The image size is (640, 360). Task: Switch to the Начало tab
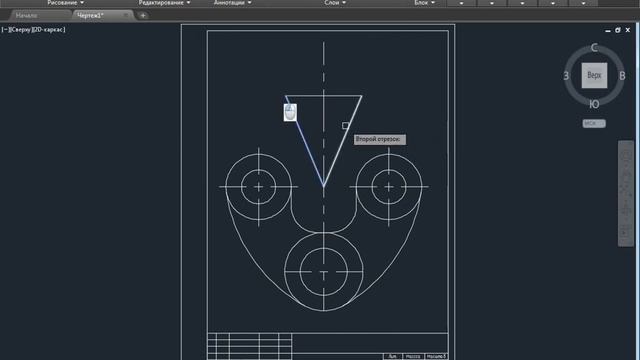pos(27,16)
